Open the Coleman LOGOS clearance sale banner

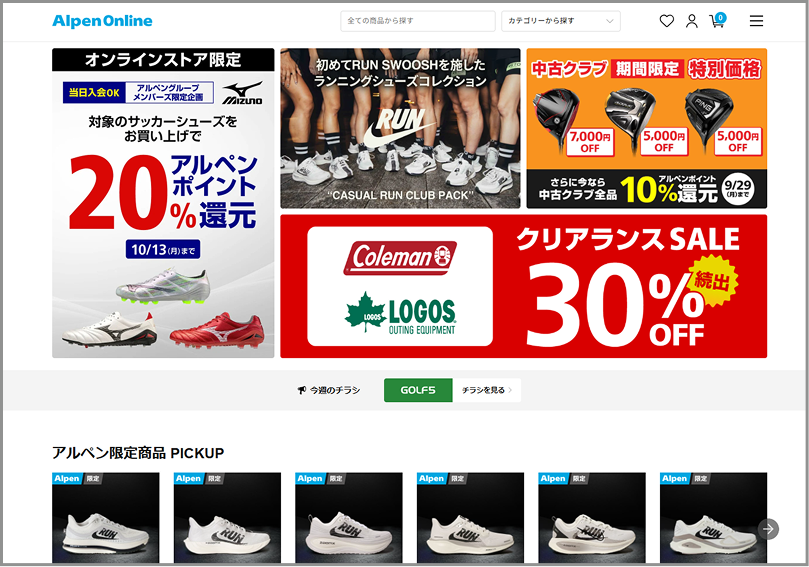(524, 286)
